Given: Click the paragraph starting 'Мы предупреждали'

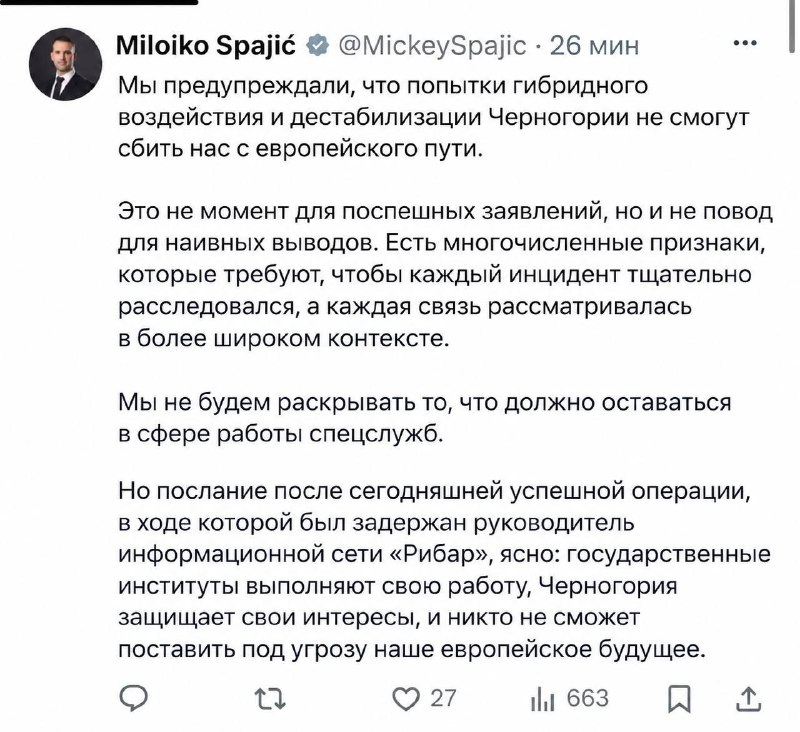Looking at the screenshot, I should click(434, 117).
